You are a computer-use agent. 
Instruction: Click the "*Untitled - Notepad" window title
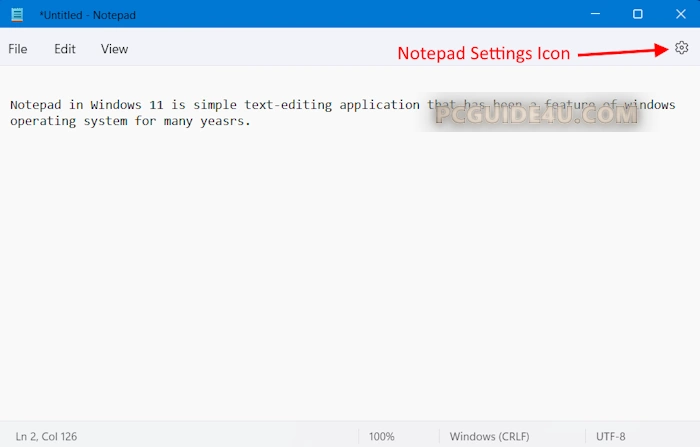point(87,15)
